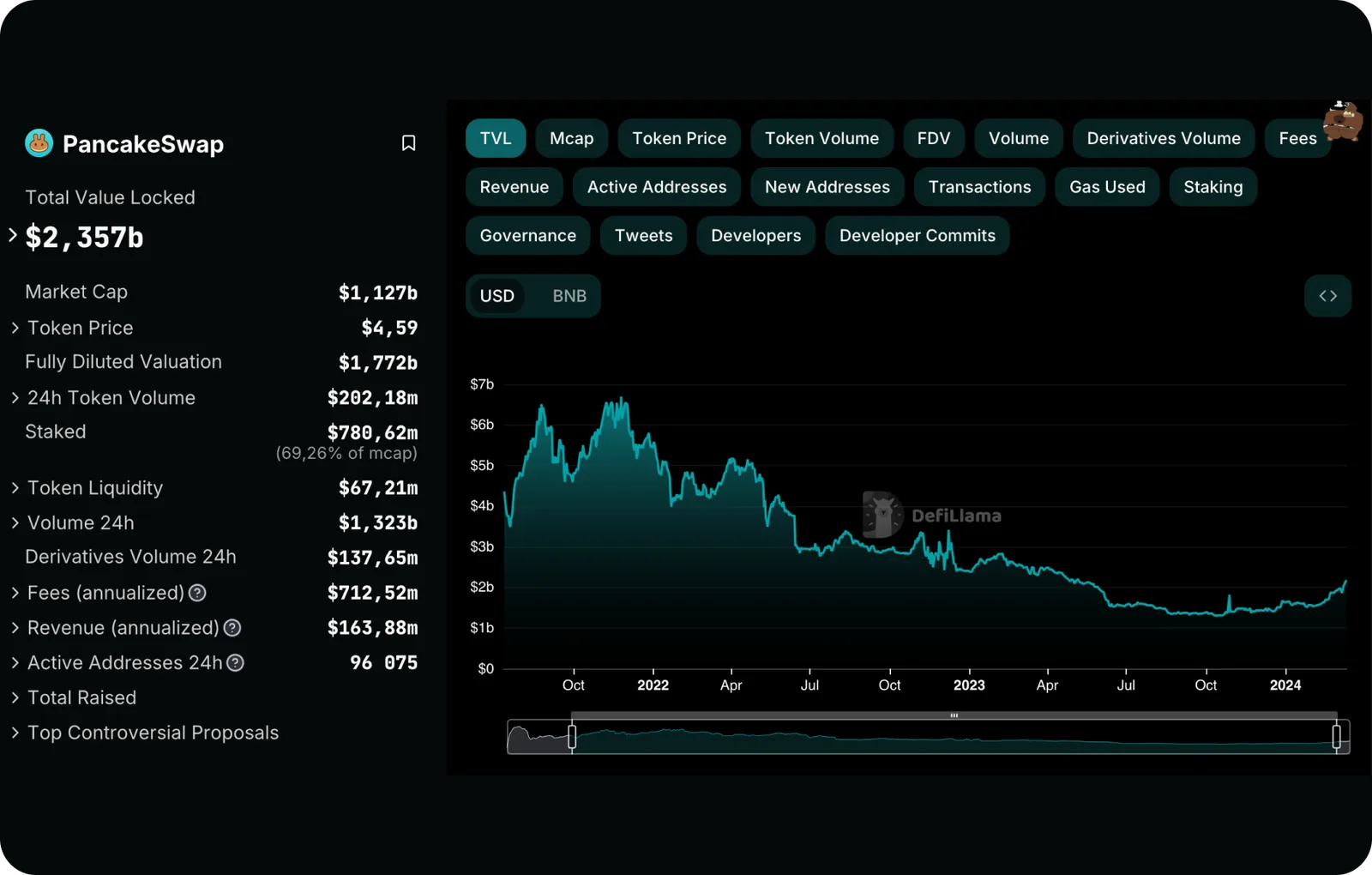Select the Derivatives Volume metric chip
Image resolution: width=1372 pixels, height=875 pixels.
pyautogui.click(x=1164, y=138)
